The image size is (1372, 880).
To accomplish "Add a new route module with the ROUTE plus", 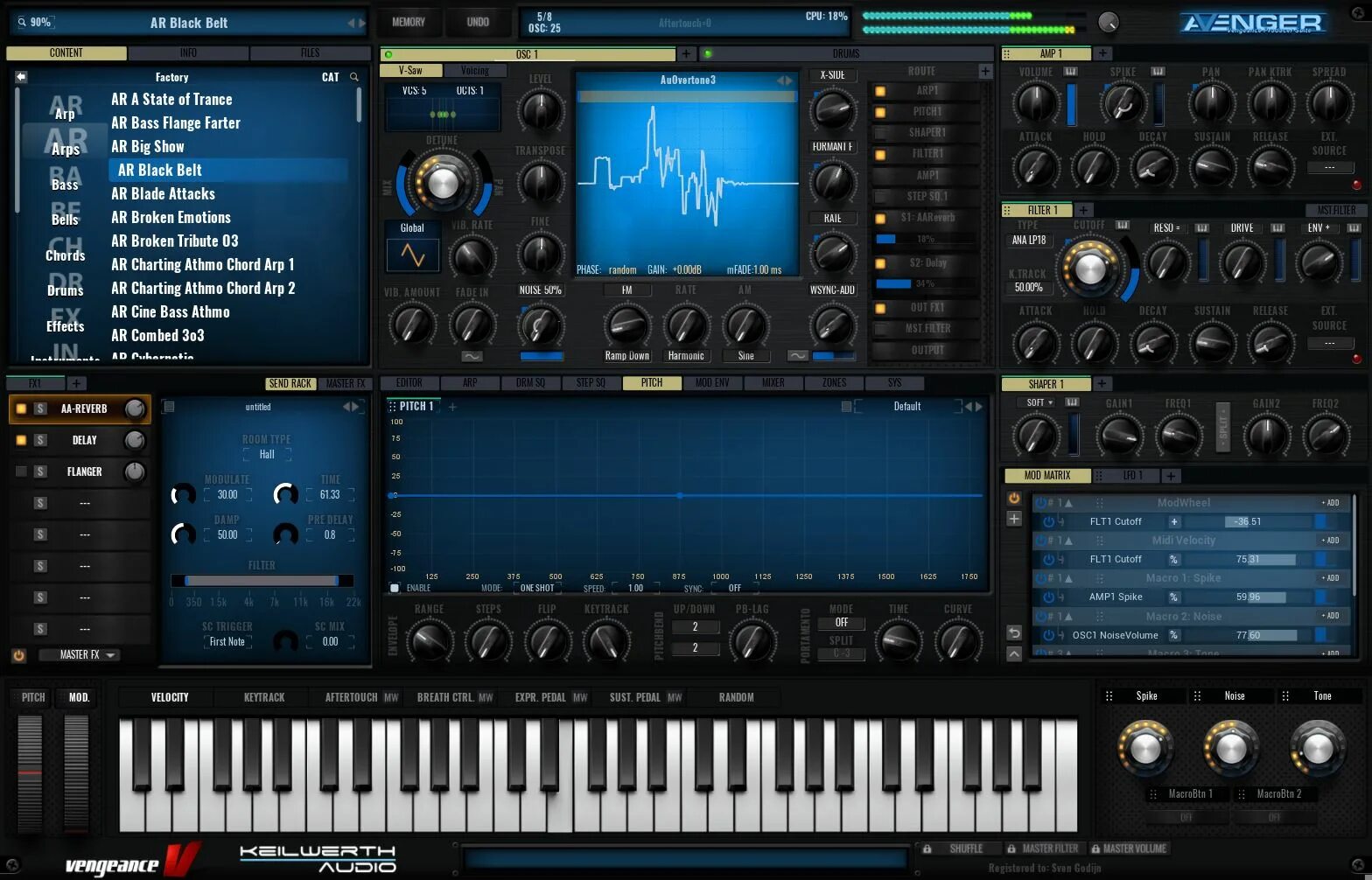I will coord(985,72).
